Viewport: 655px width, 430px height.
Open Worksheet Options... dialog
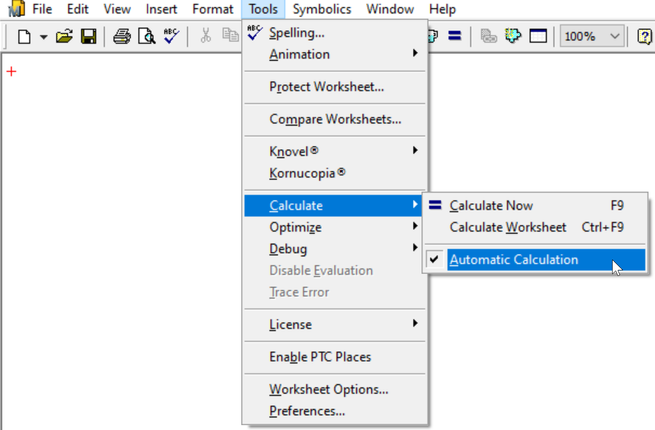[328, 389]
